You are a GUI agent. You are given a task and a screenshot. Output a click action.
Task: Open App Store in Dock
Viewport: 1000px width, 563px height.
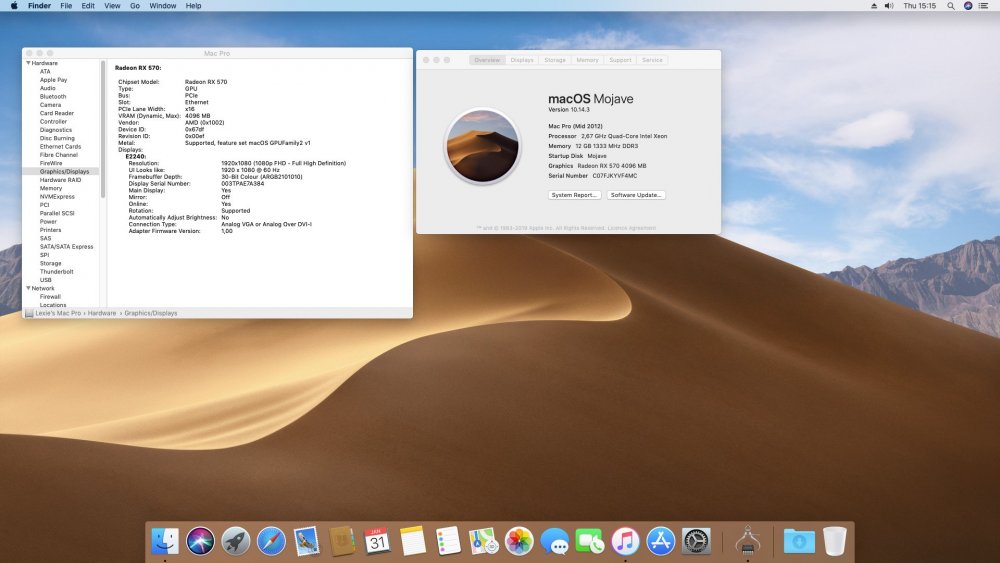[x=661, y=541]
